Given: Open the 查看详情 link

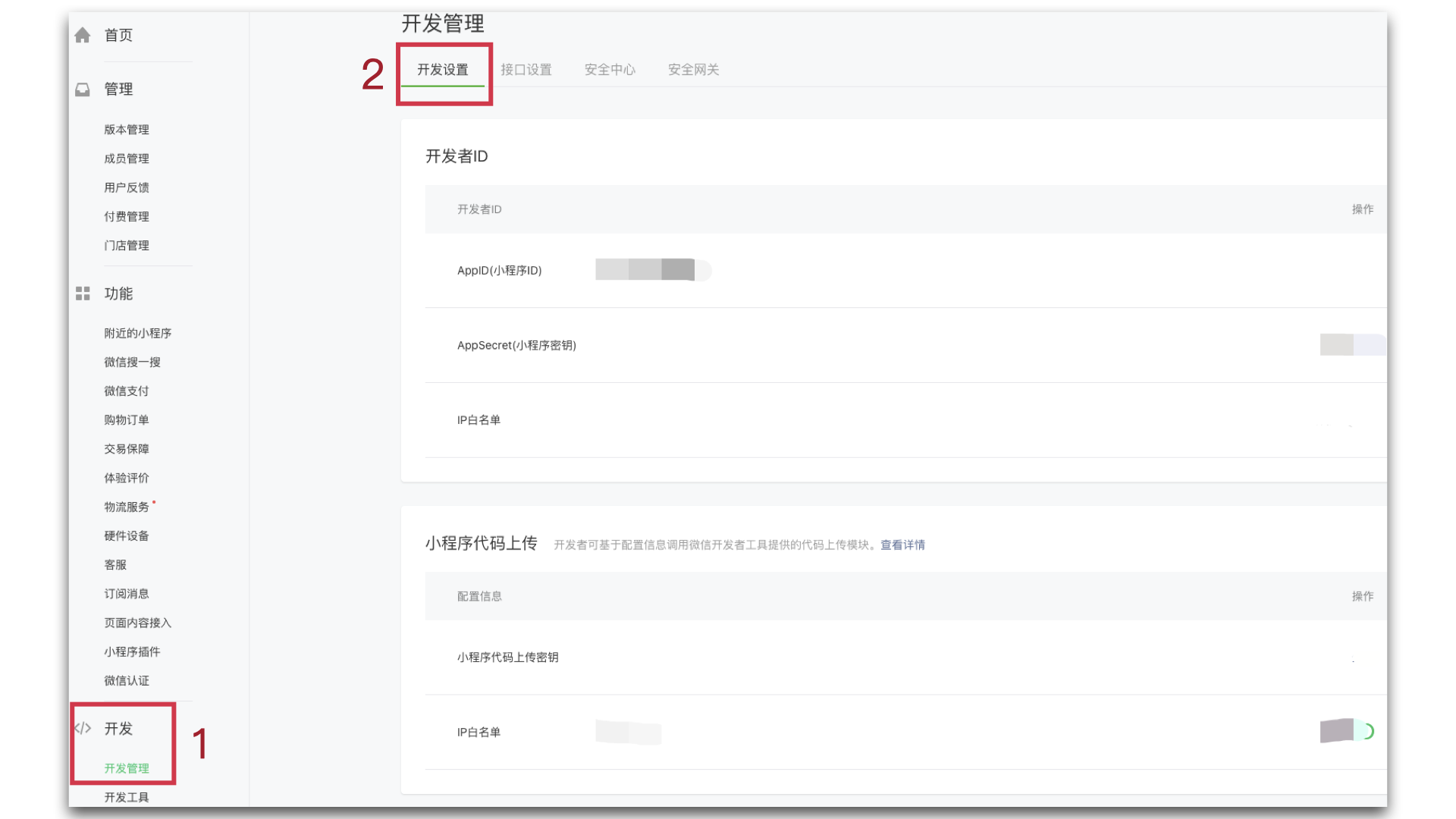Looking at the screenshot, I should pos(902,545).
